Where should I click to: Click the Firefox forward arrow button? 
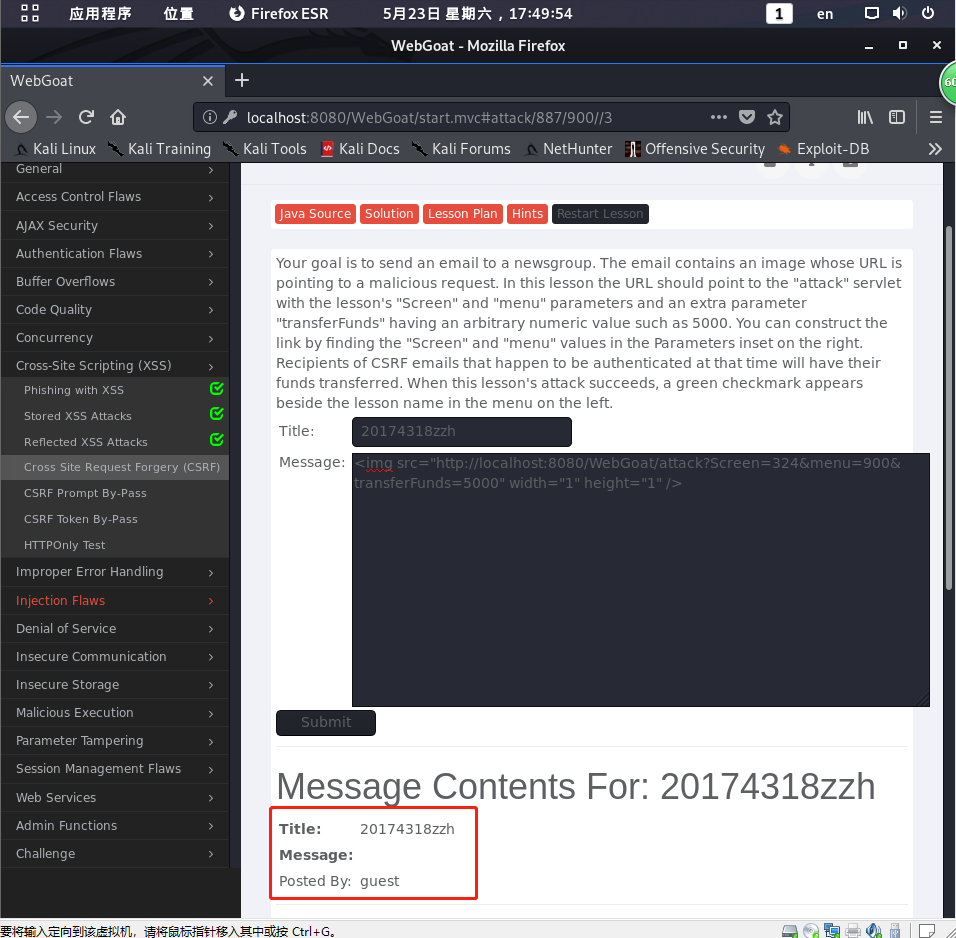[54, 117]
